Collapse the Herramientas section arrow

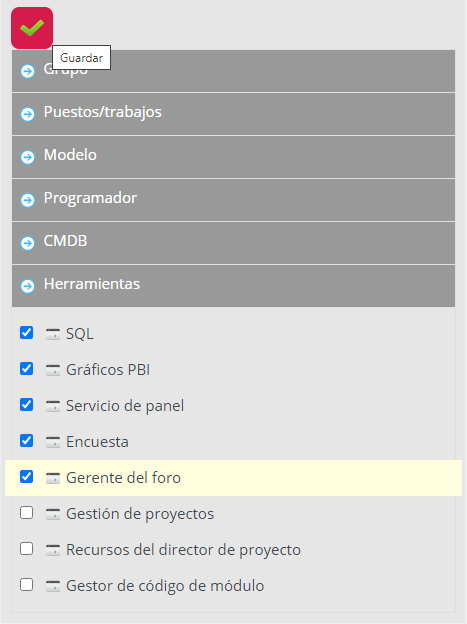(x=27, y=286)
